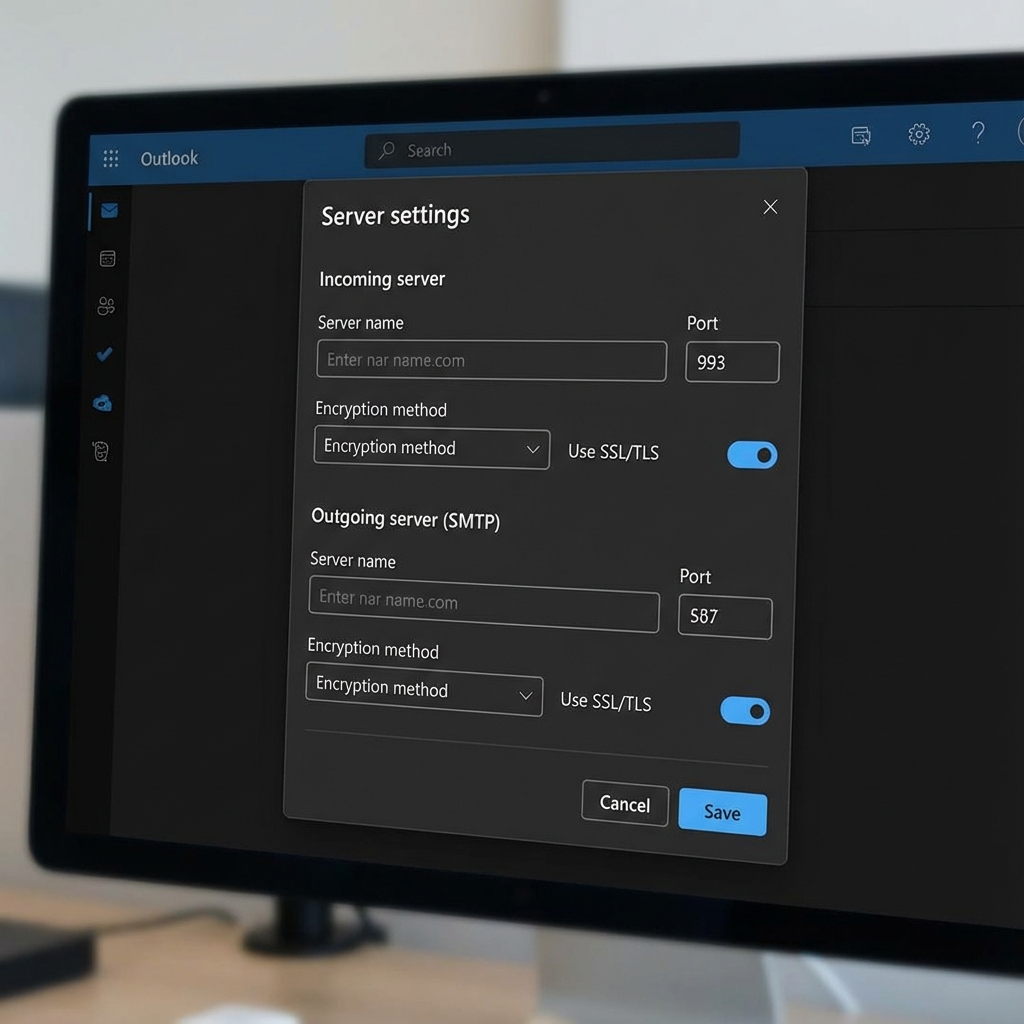This screenshot has height=1024, width=1024.
Task: Click the incoming Server name field
Action: (491, 361)
